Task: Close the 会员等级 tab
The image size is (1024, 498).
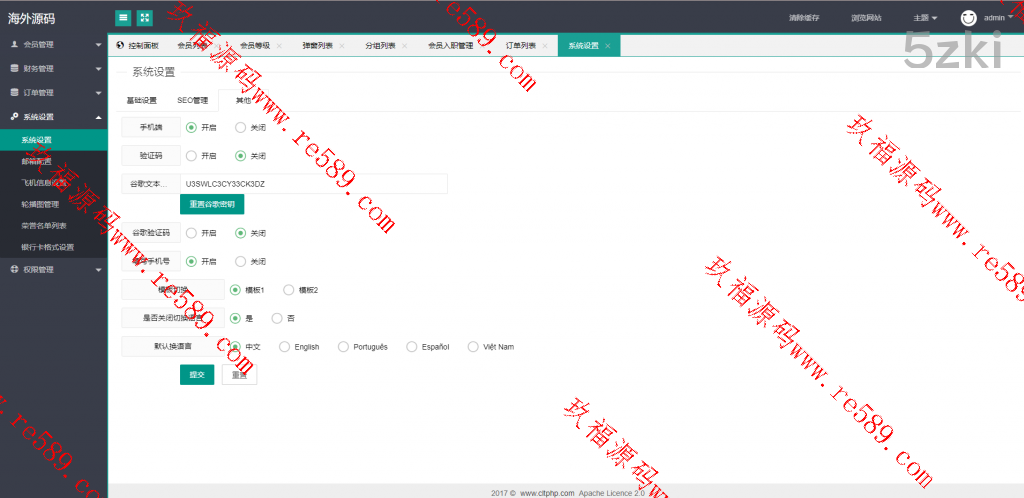Action: [279, 46]
